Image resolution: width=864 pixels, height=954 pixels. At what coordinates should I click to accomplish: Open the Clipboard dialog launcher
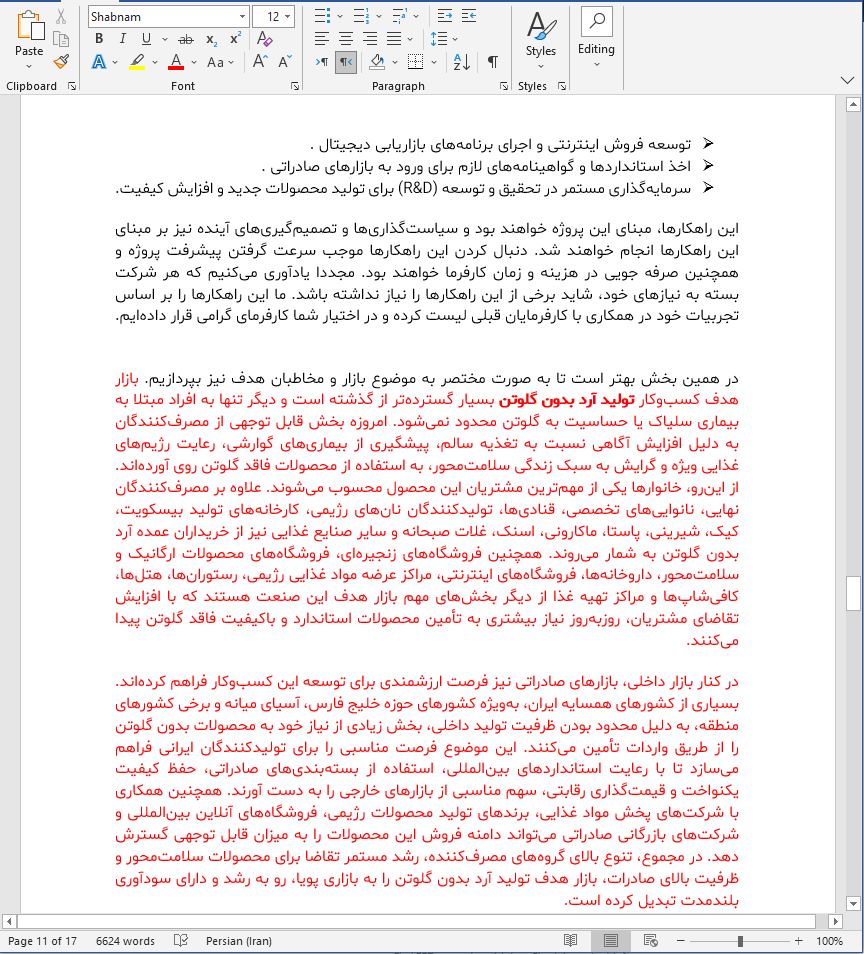(x=72, y=86)
